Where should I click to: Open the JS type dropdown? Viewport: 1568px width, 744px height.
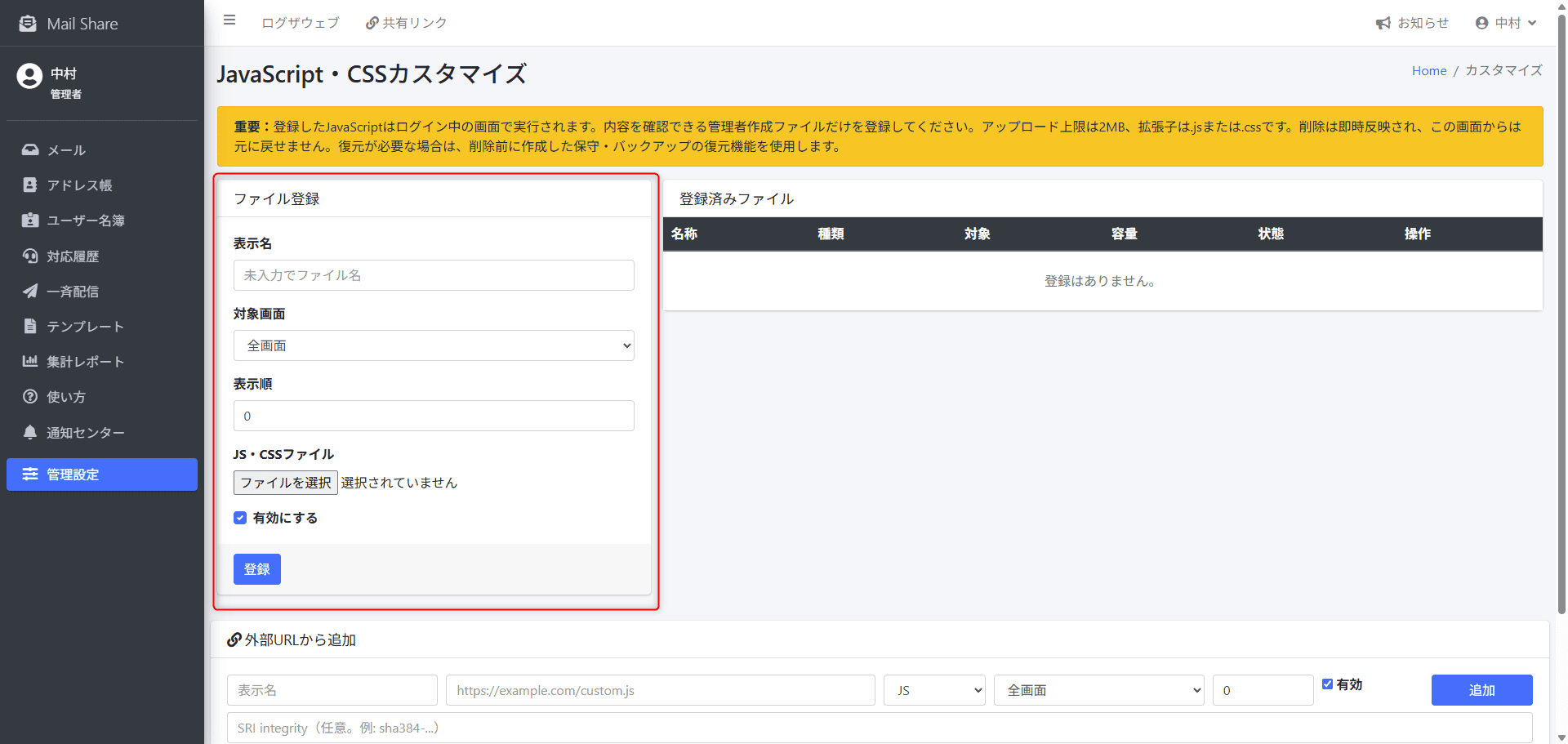[x=934, y=690]
